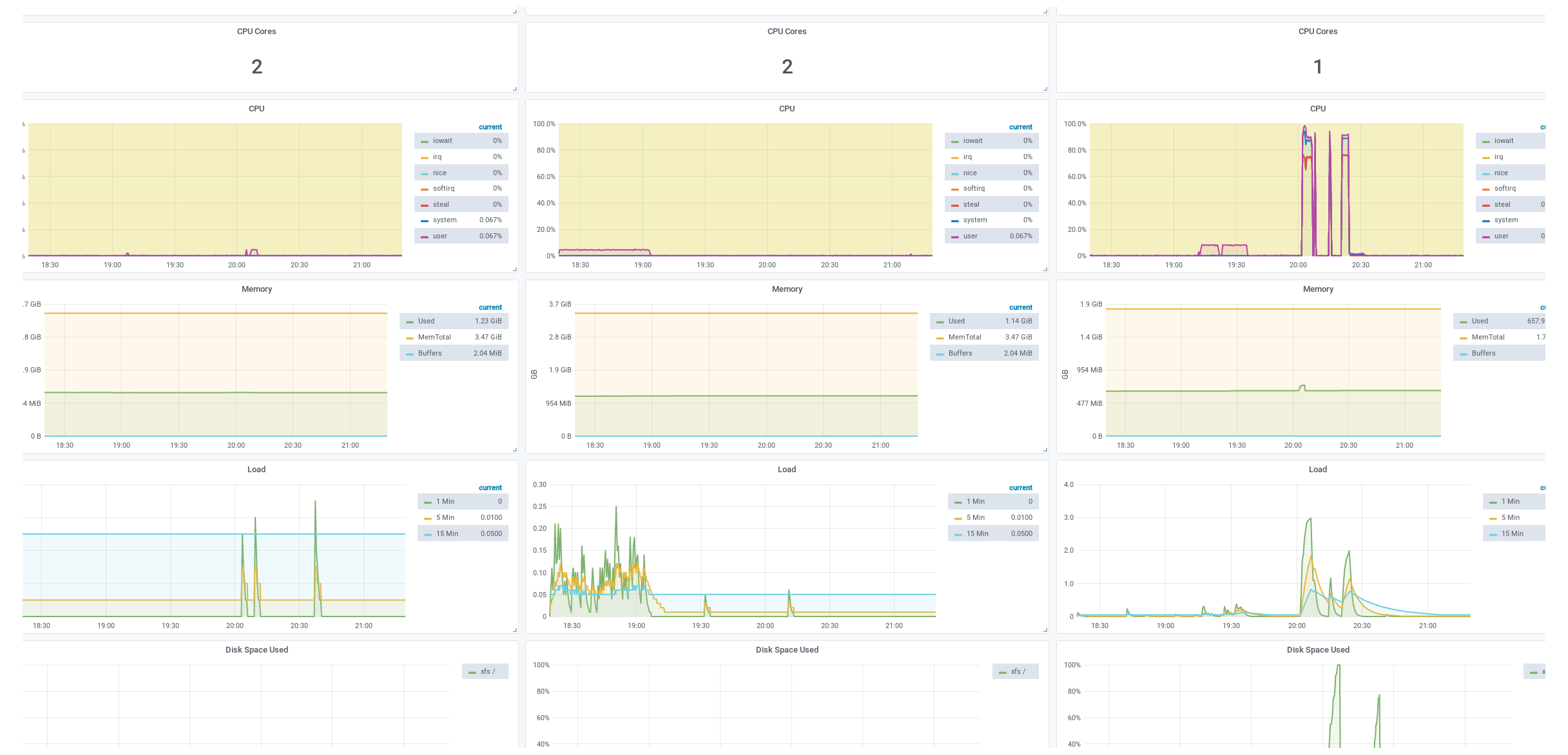The width and height of the screenshot is (1568, 755).
Task: Toggle MemTotal series in left Memory legend
Action: tap(434, 337)
